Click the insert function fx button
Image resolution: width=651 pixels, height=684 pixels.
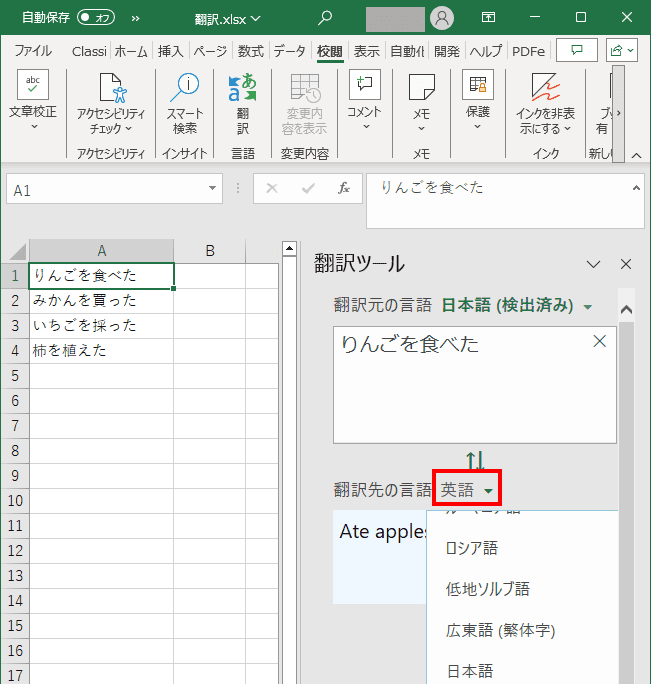(343, 188)
